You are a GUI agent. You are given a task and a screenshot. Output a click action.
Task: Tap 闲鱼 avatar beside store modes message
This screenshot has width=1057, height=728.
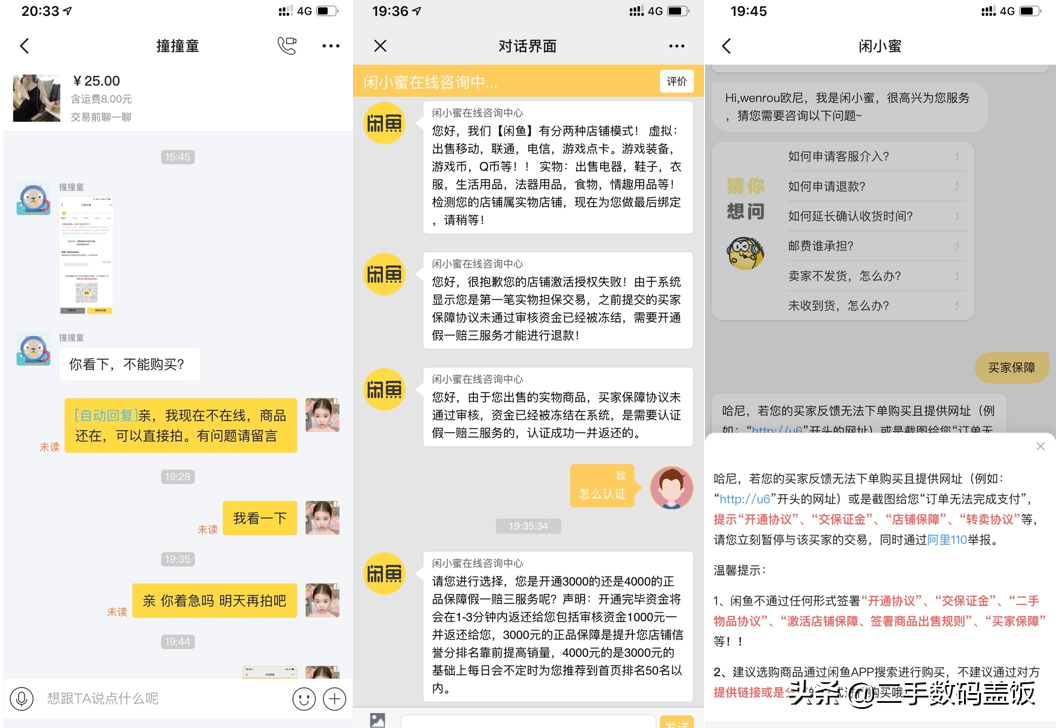coord(384,123)
